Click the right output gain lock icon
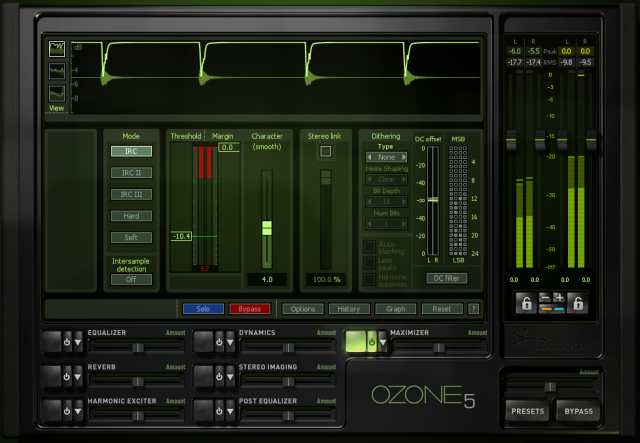Screen dimensions: 640x443 pyautogui.click(x=578, y=303)
